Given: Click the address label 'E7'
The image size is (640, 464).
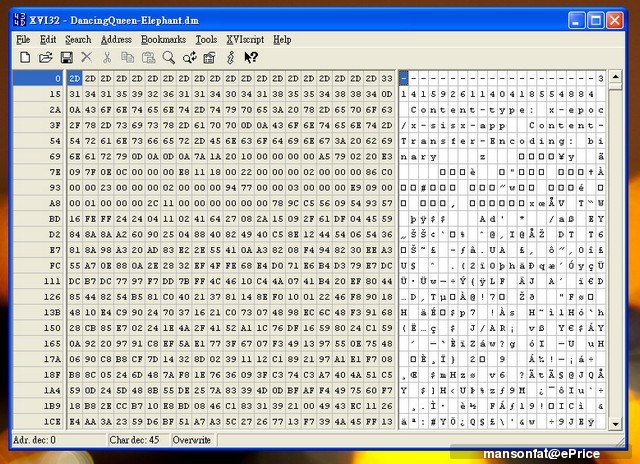Looking at the screenshot, I should point(55,250).
